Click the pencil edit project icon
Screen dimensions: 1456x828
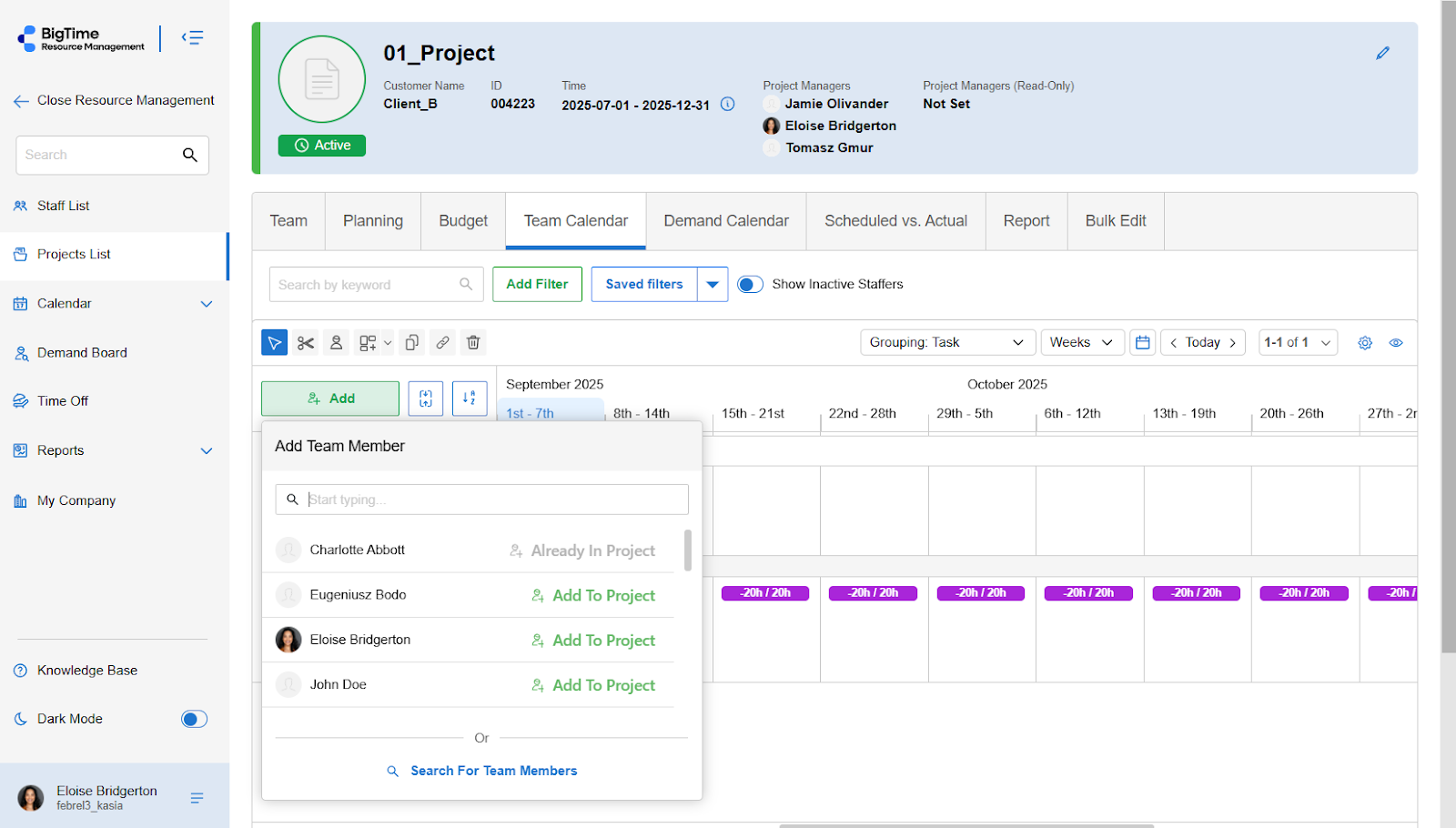pyautogui.click(x=1382, y=54)
